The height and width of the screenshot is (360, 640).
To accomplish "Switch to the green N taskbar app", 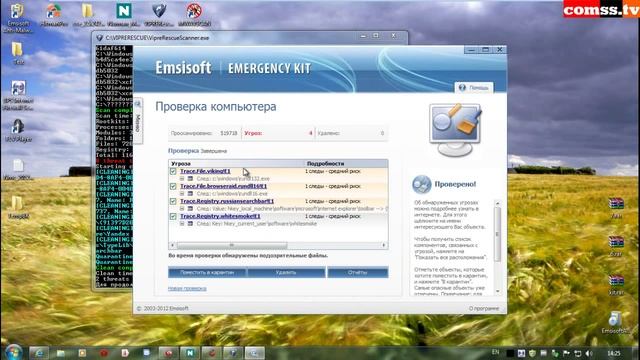I will click(x=190, y=353).
